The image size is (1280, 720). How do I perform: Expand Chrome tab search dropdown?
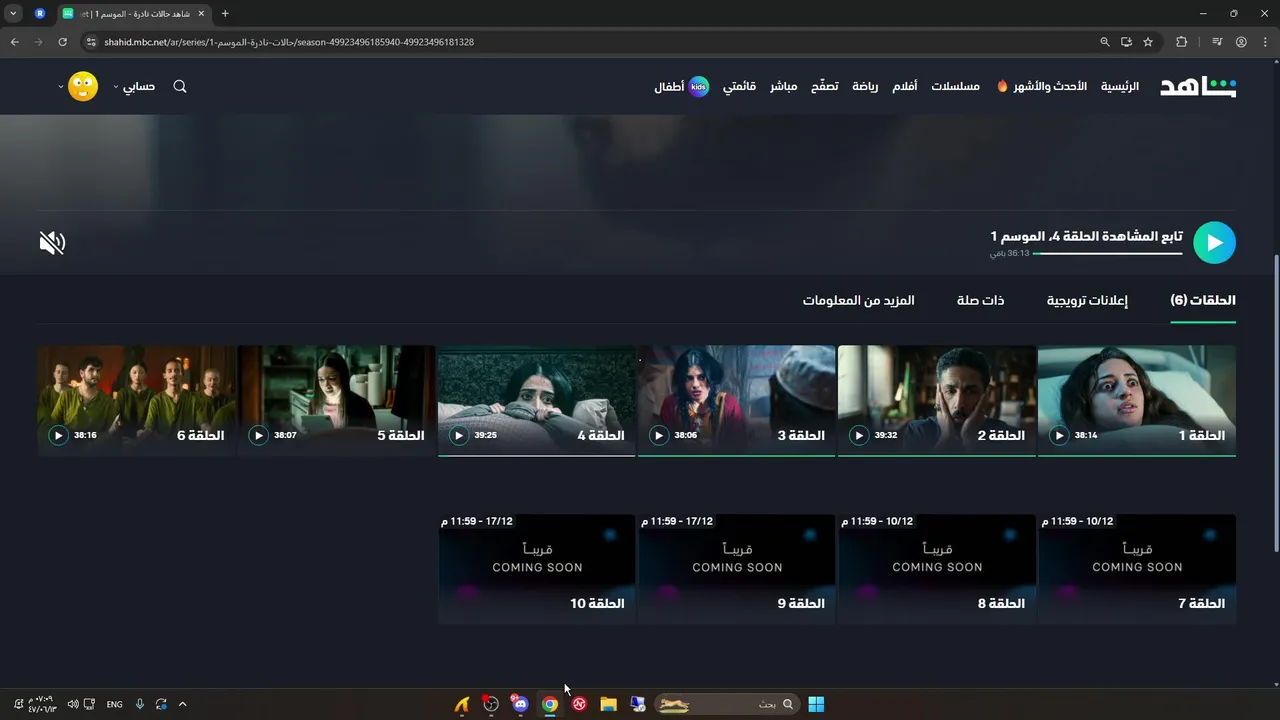point(13,14)
